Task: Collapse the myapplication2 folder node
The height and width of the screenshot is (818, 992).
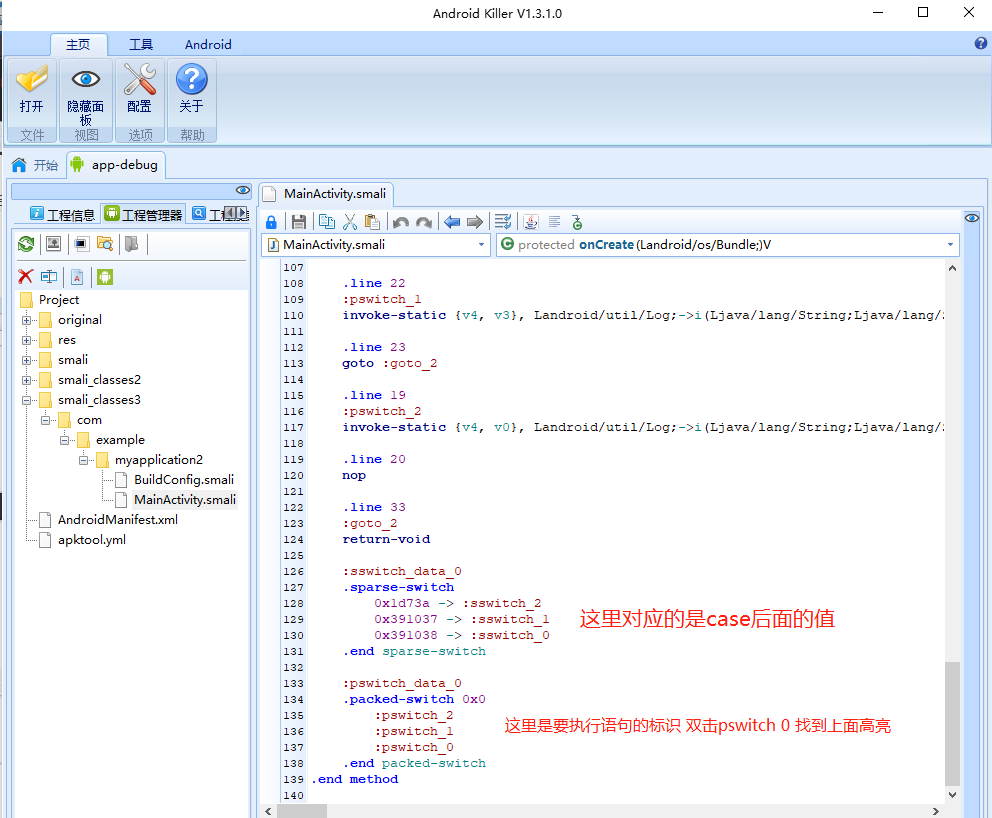Action: click(x=83, y=460)
